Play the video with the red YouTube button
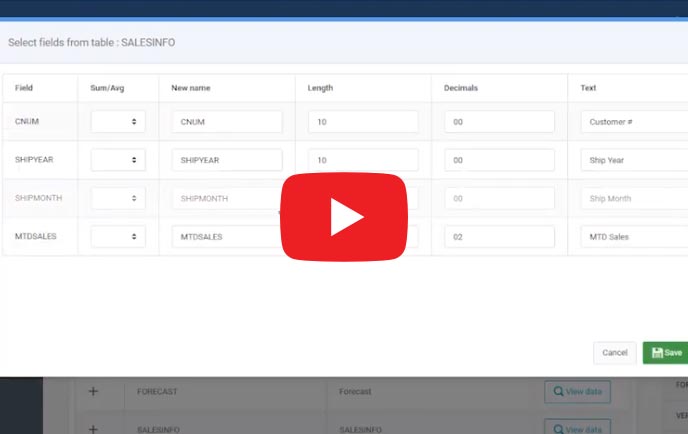Image resolution: width=688 pixels, height=434 pixels. click(343, 216)
